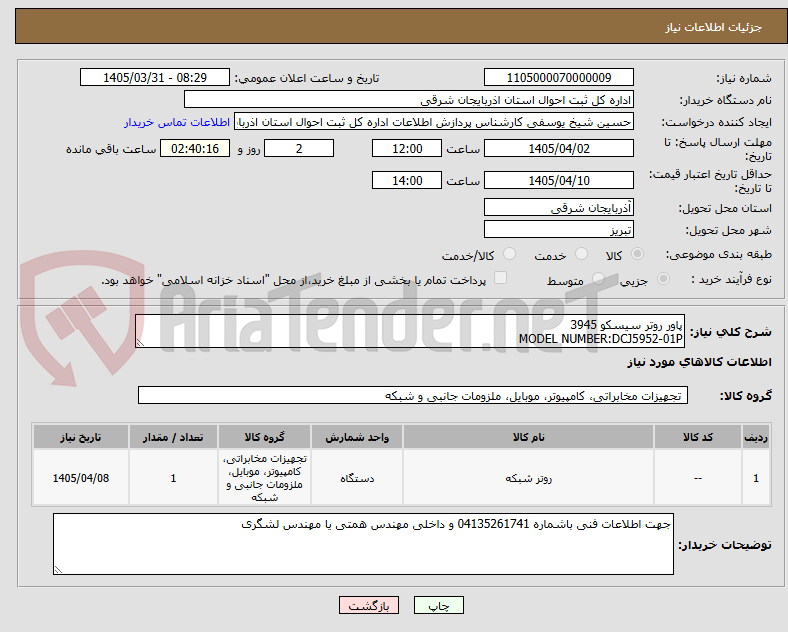This screenshot has width=788, height=632.
Task: Click the remaining days field showing 2
Action: click(x=299, y=149)
